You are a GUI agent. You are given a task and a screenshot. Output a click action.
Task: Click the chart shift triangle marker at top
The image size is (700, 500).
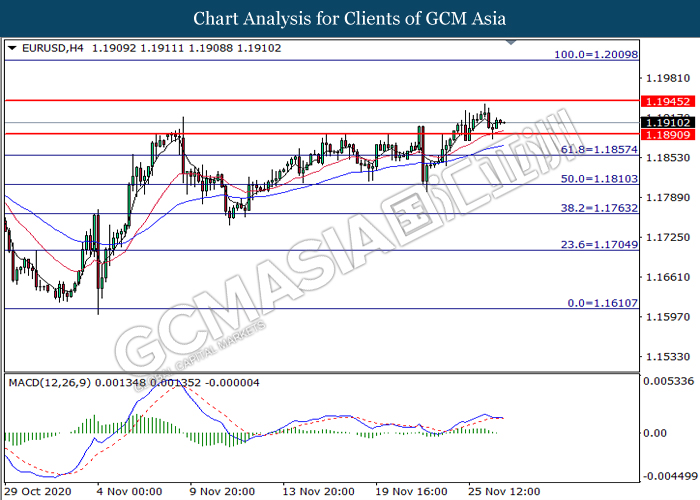coord(511,42)
